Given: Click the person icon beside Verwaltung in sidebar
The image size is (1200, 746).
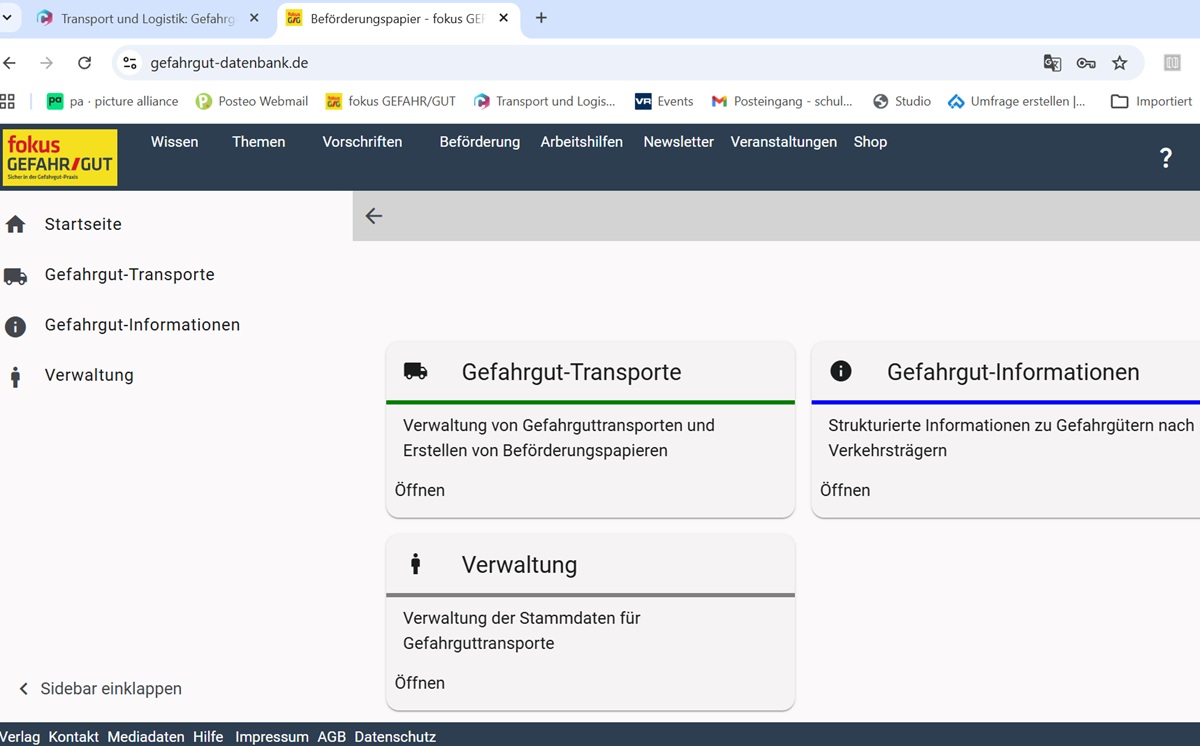Looking at the screenshot, I should tap(15, 377).
